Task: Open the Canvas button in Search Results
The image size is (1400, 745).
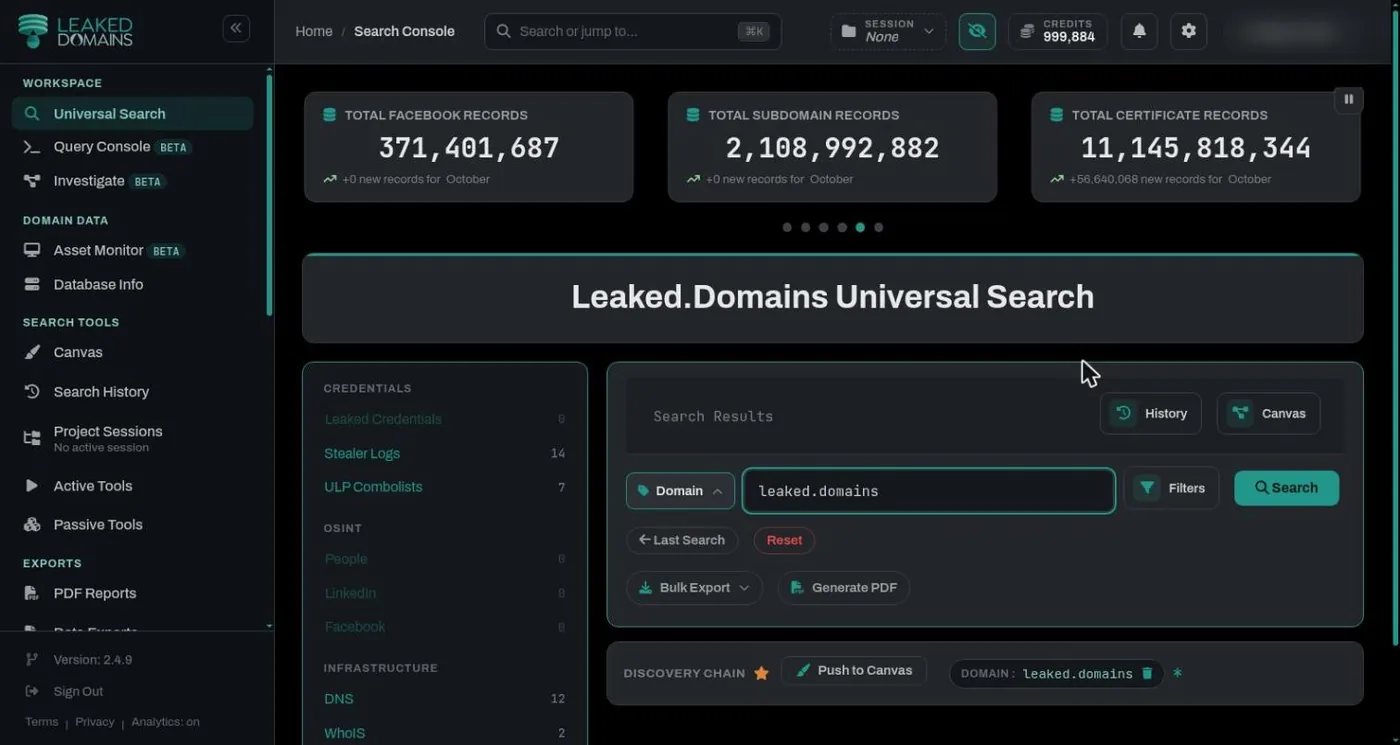Action: point(1268,414)
